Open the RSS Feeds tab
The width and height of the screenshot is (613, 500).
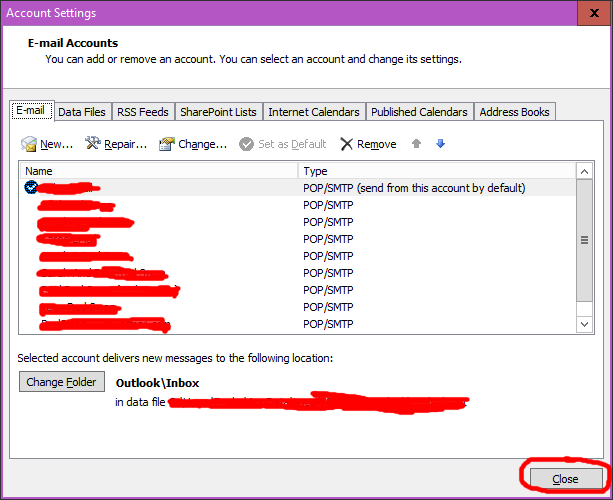(144, 112)
